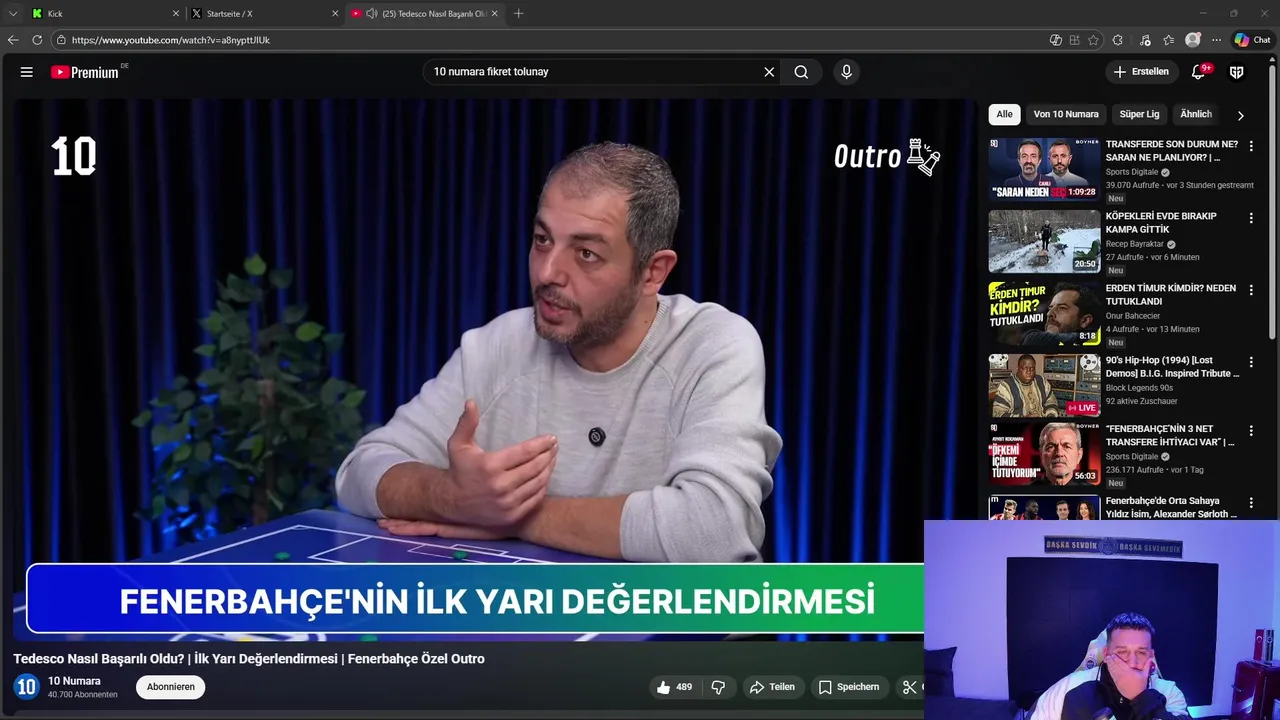Open options for TRANSFERDE SON DURUM video
The image size is (1280, 720).
1250,146
